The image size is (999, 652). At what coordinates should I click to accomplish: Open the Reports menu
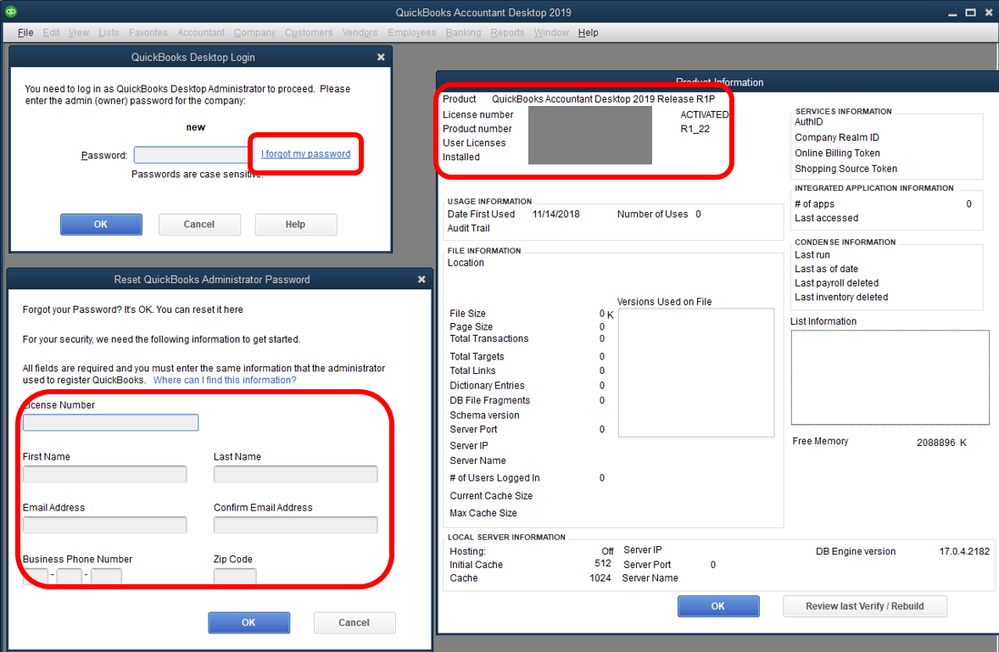(x=507, y=33)
